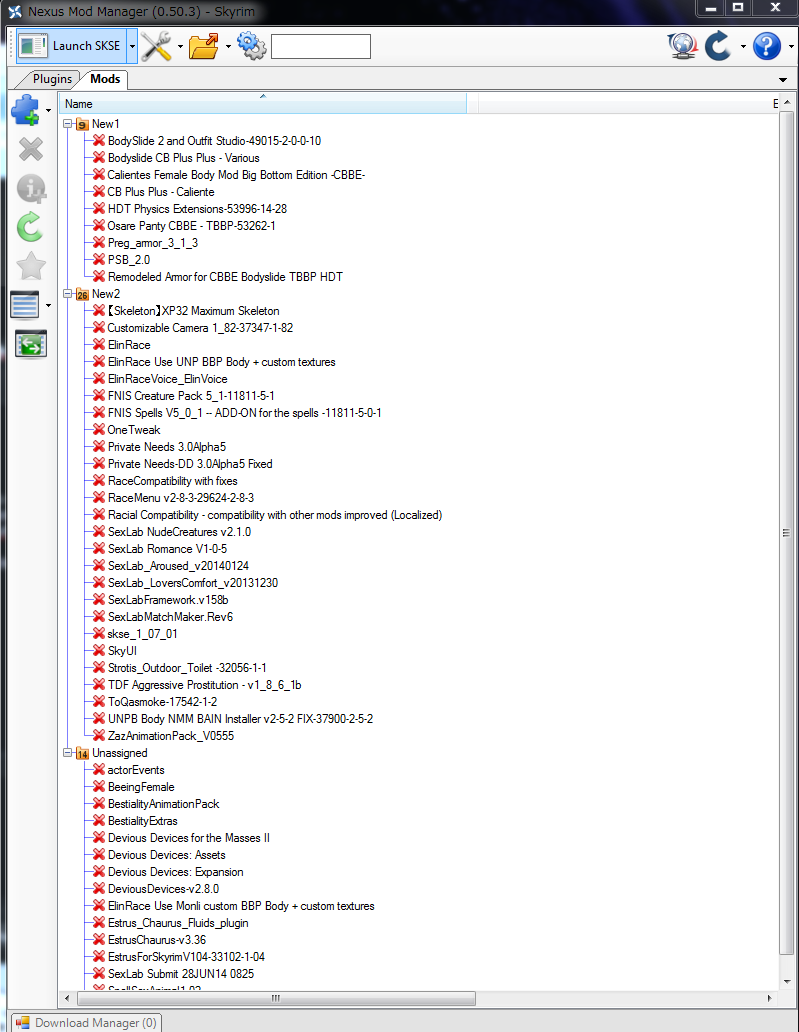Click the grey X delete mod icon
This screenshot has width=799, height=1032.
(30, 149)
